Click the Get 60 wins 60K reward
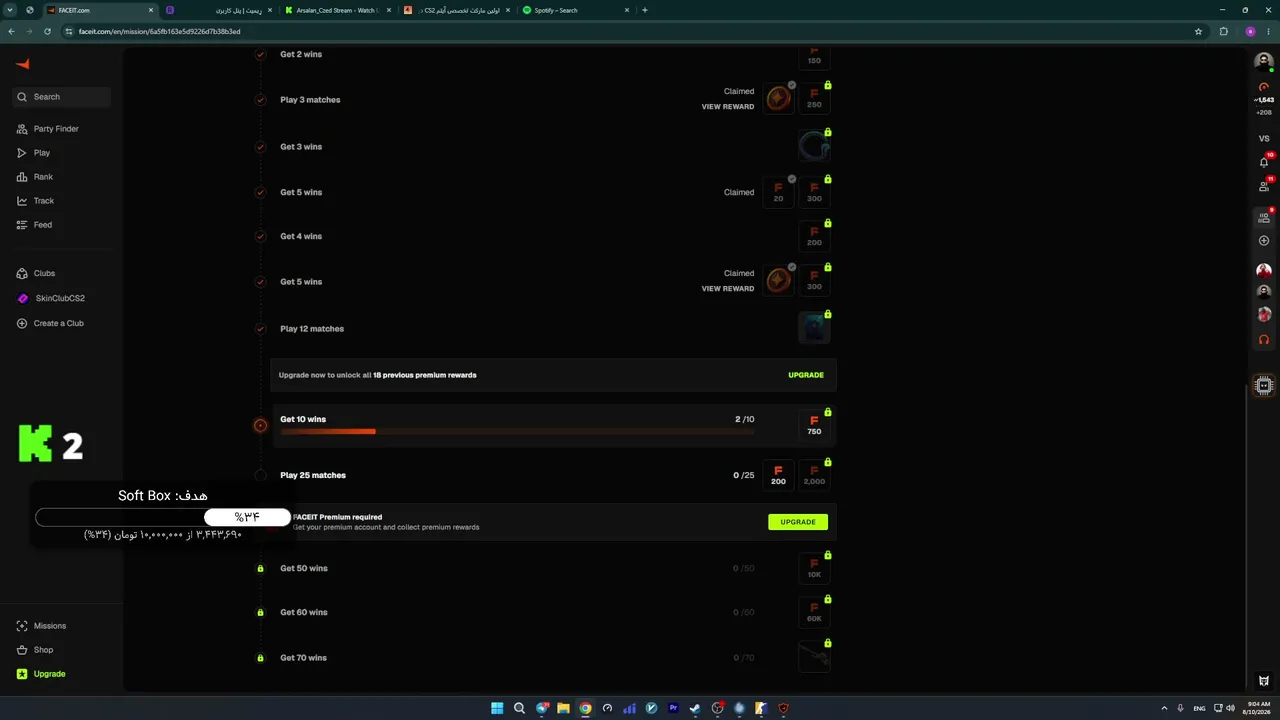 coord(814,612)
